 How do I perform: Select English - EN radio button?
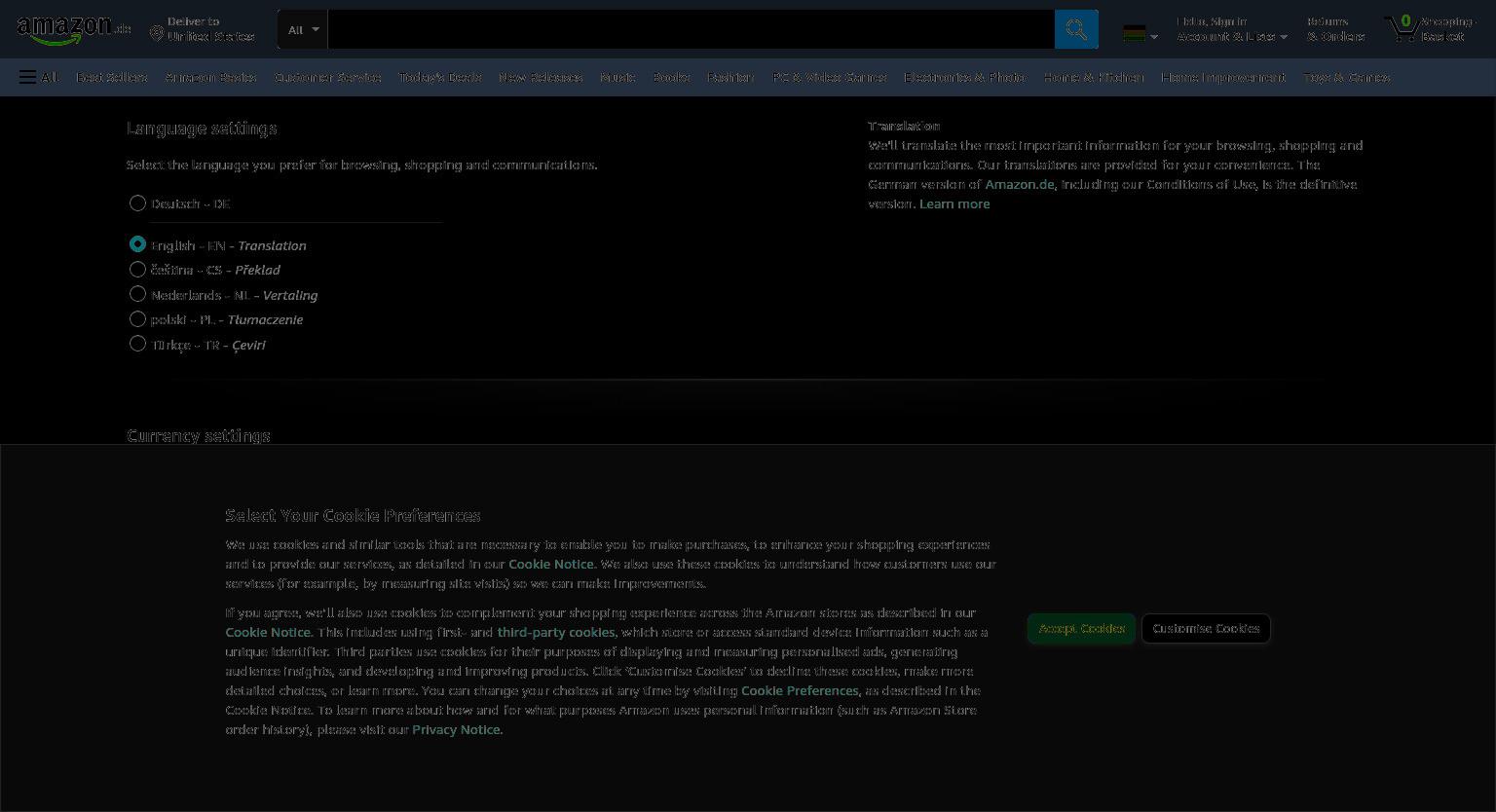click(137, 244)
